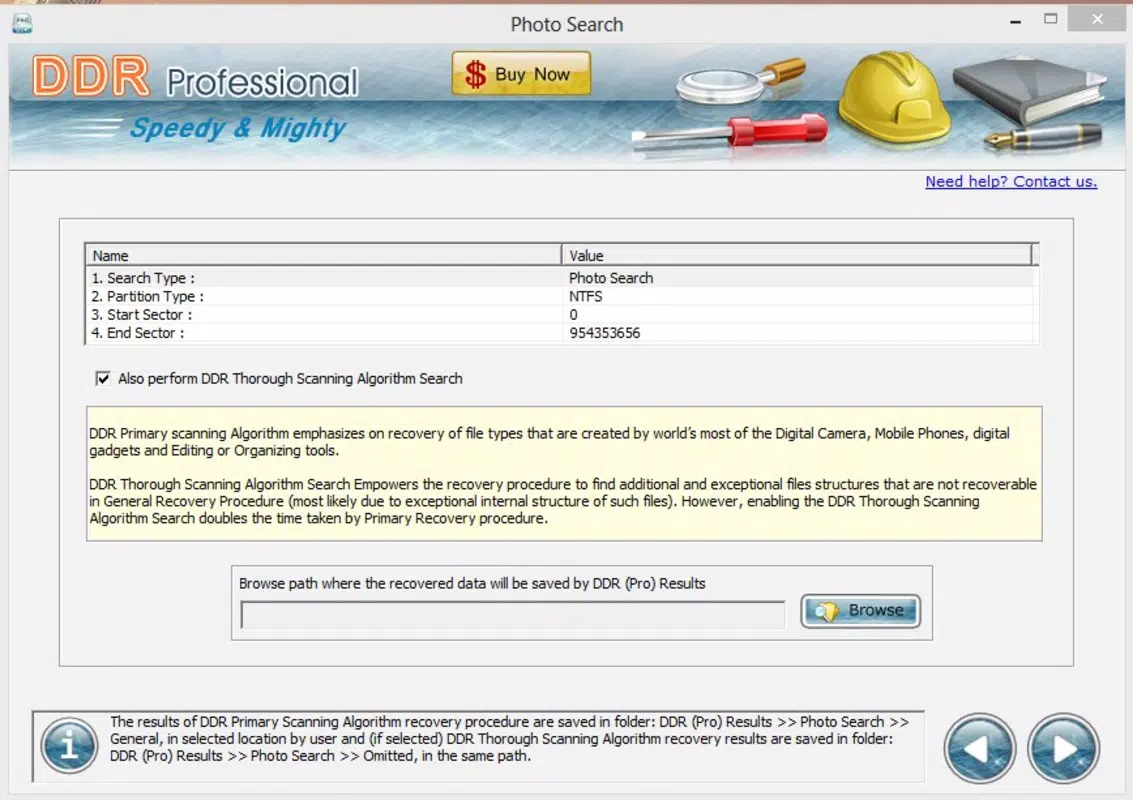Toggle DDR Thorough Scanning Algorithm Search checkbox
This screenshot has height=800, width=1133.
tap(103, 379)
